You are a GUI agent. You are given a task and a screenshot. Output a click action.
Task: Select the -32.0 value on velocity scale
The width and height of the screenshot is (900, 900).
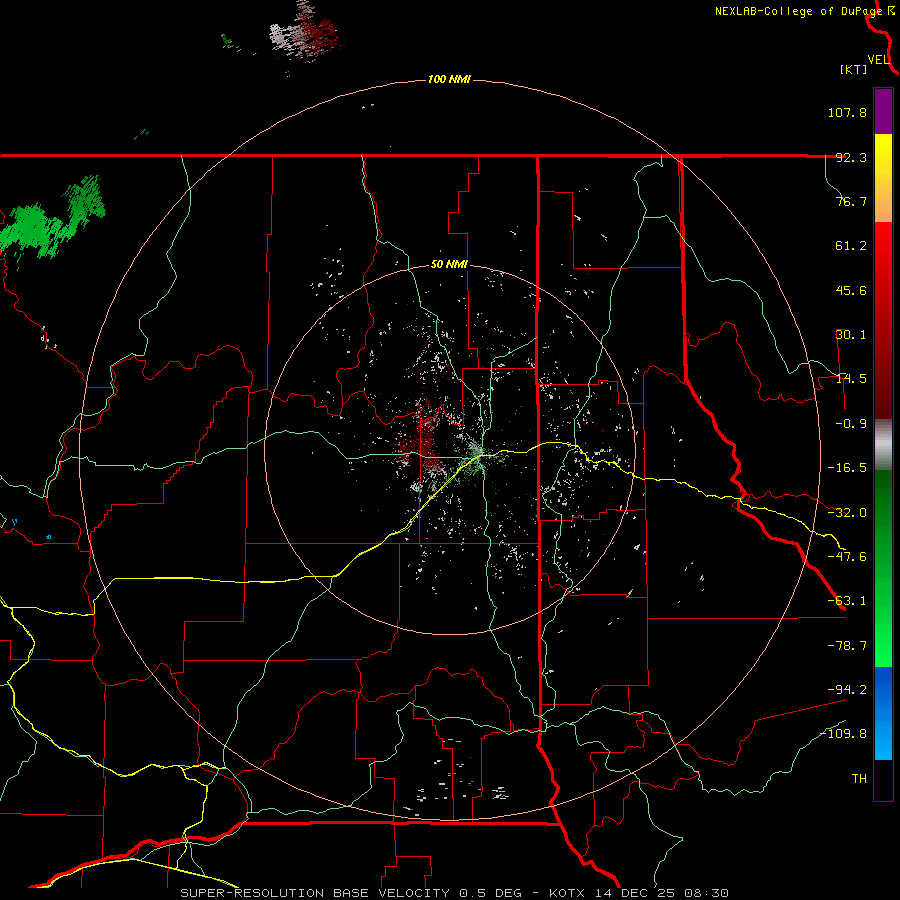coord(847,513)
